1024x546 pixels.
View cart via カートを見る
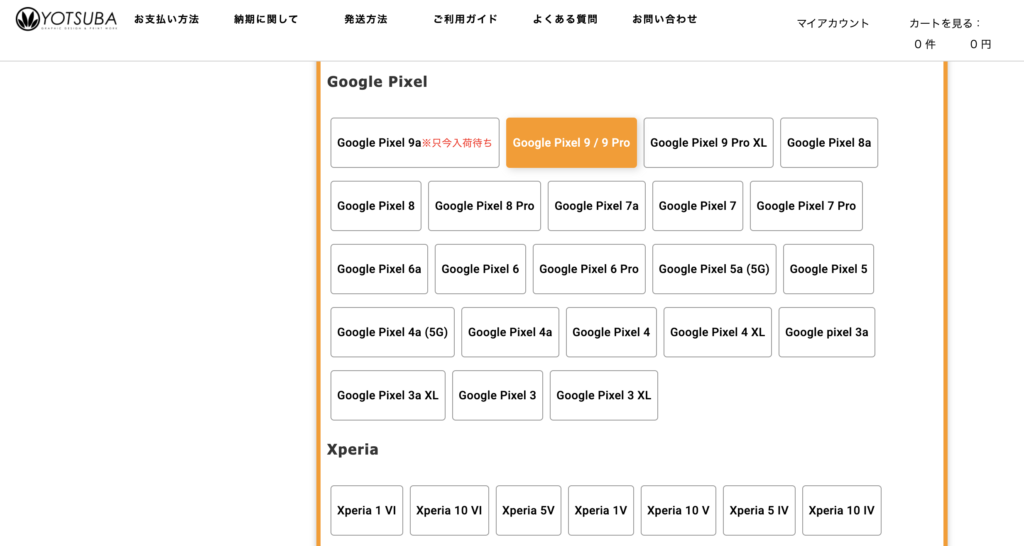(x=945, y=24)
